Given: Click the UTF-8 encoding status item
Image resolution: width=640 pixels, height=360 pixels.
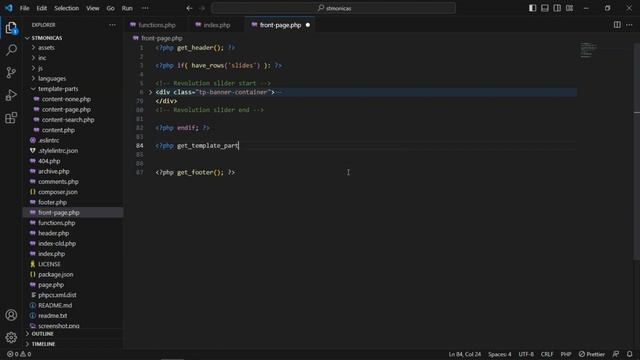Looking at the screenshot, I should [526, 354].
